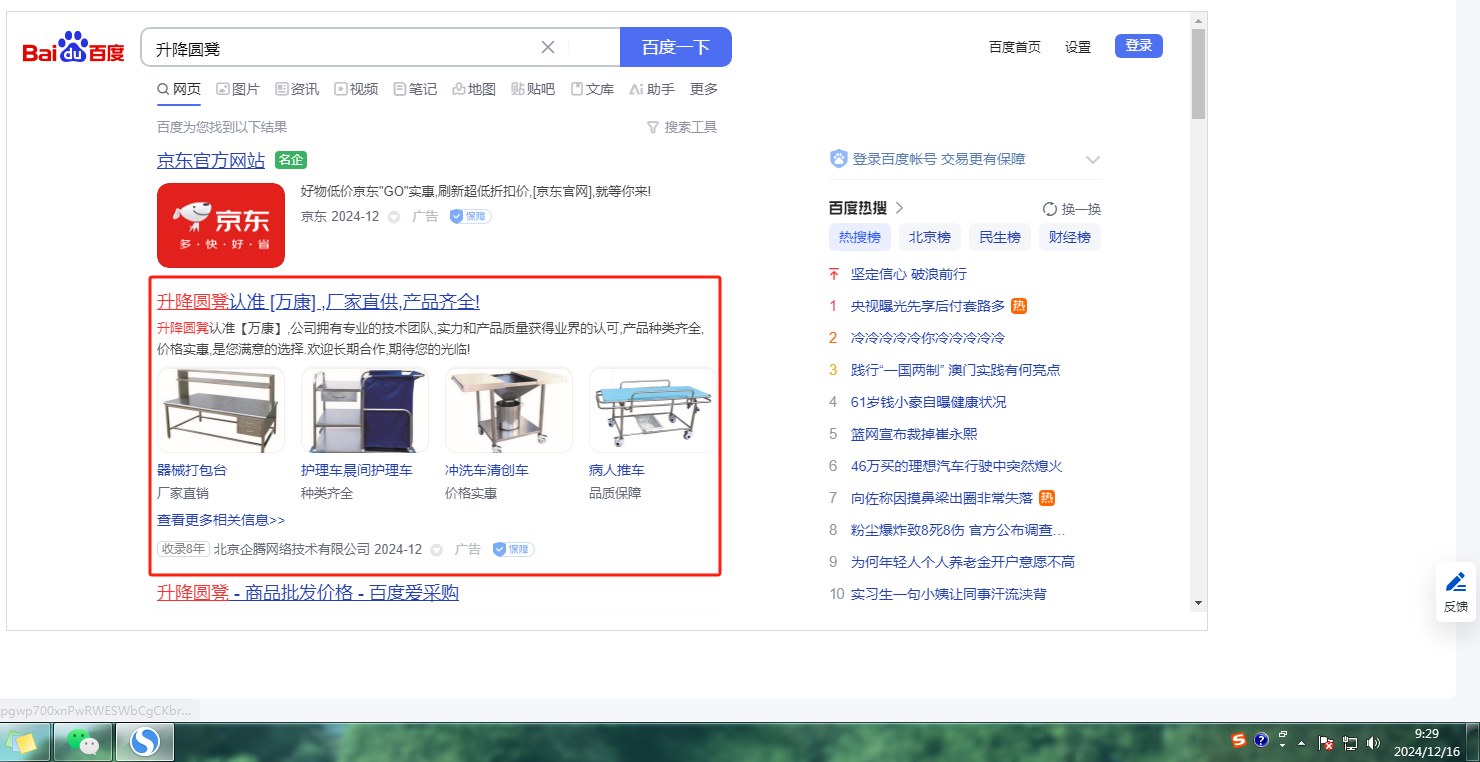
Task: Select the 文库 tab
Action: coord(592,89)
